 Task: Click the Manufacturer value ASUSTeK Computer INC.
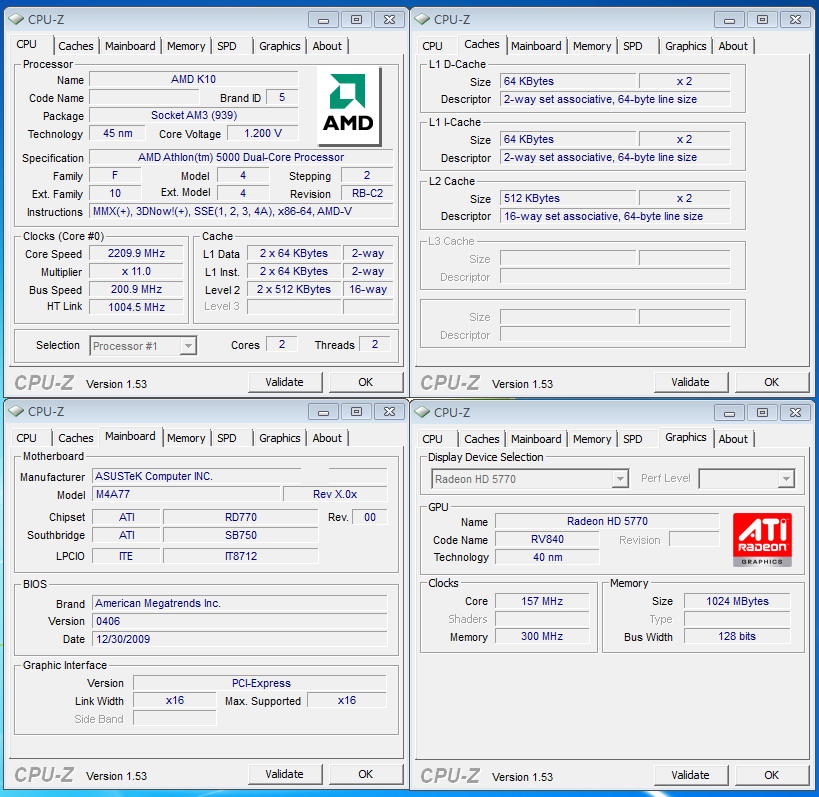coord(240,476)
